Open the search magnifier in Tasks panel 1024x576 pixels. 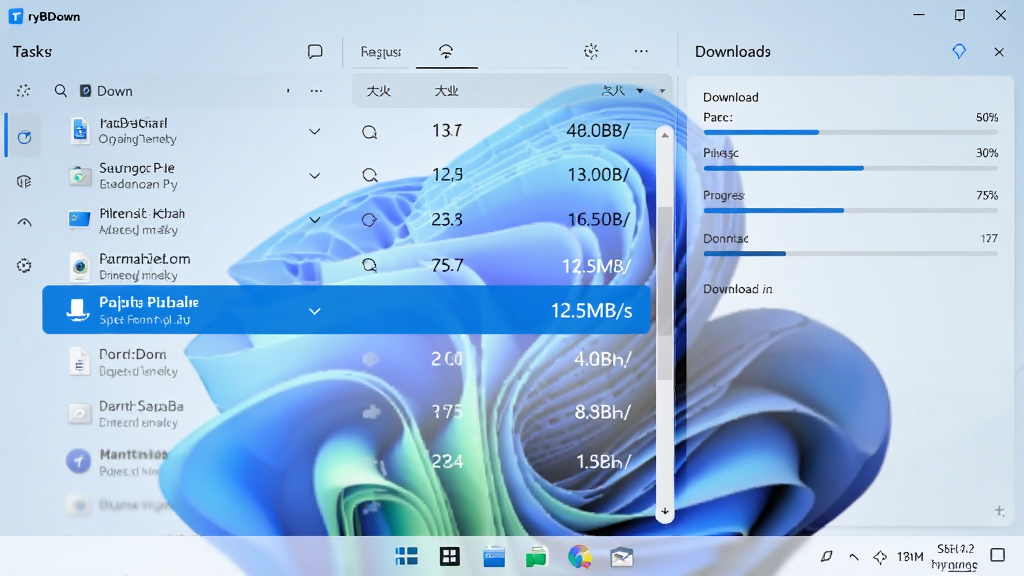(x=61, y=91)
